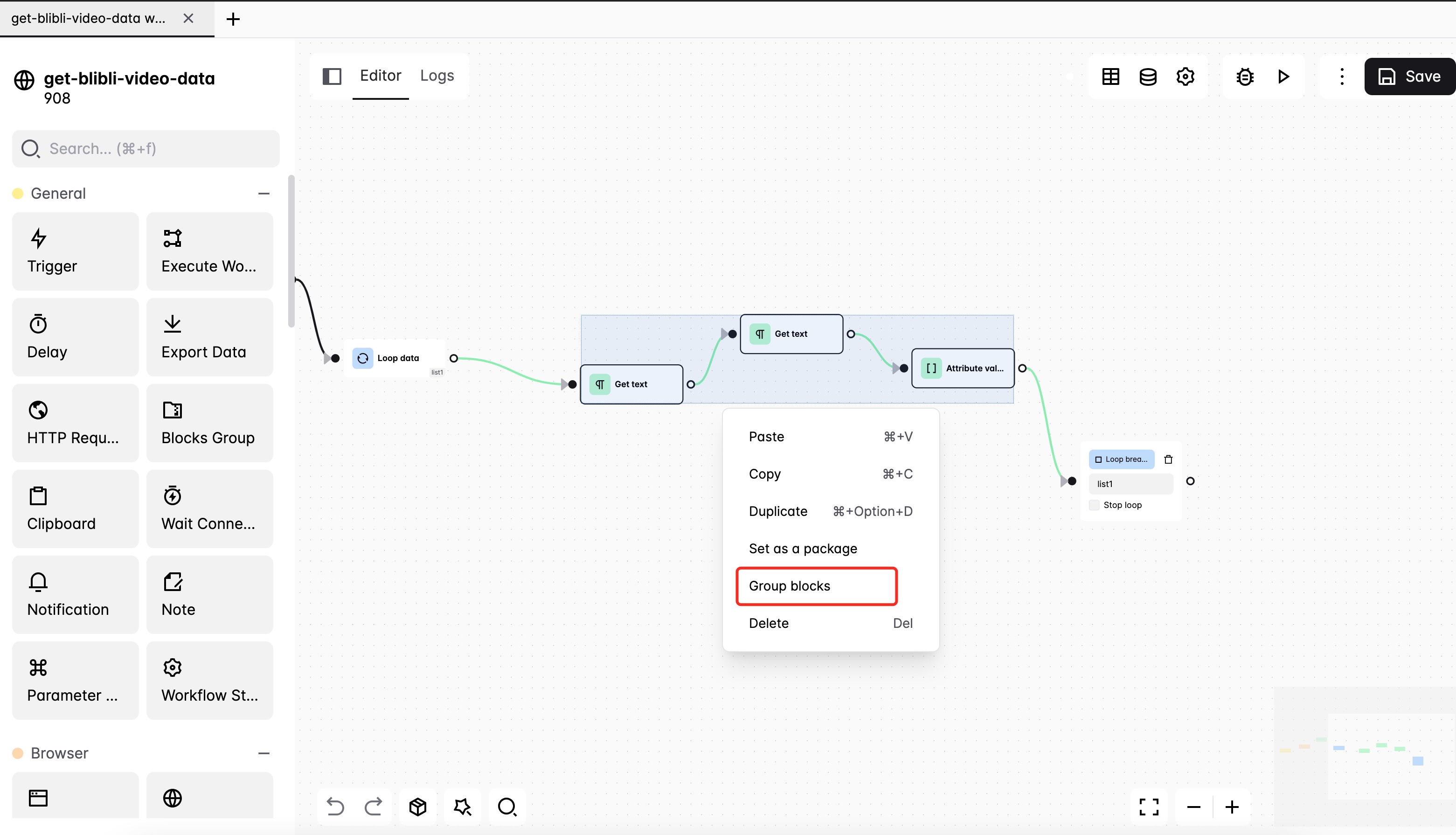This screenshot has width=1456, height=835.
Task: Undo the last action
Action: coord(335,807)
